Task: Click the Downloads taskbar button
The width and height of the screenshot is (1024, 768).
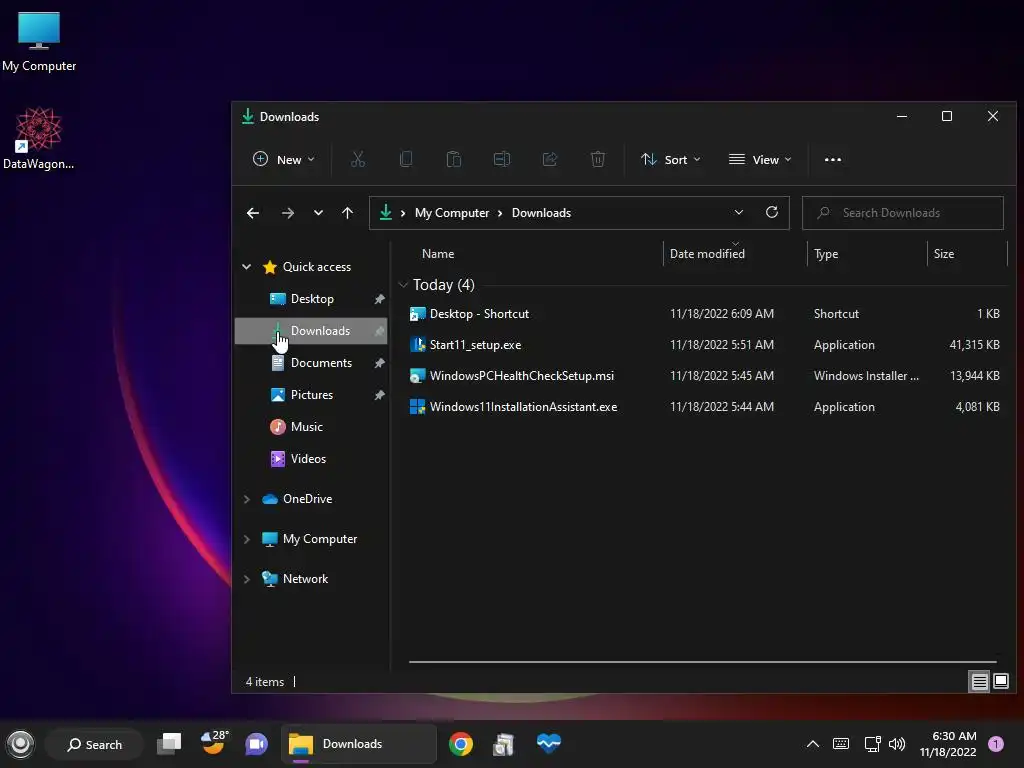Action: 359,744
